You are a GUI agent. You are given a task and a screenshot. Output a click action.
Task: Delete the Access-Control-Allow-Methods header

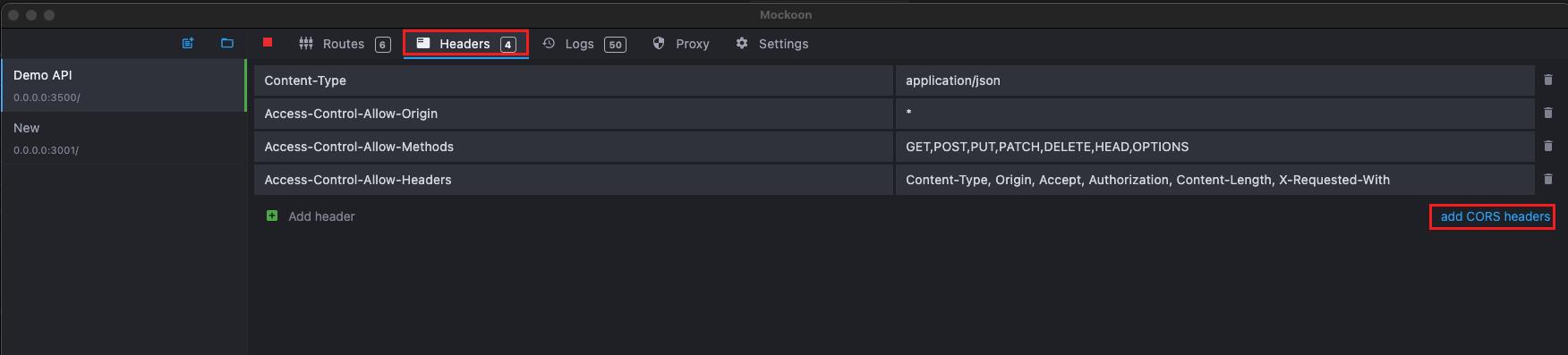1548,146
